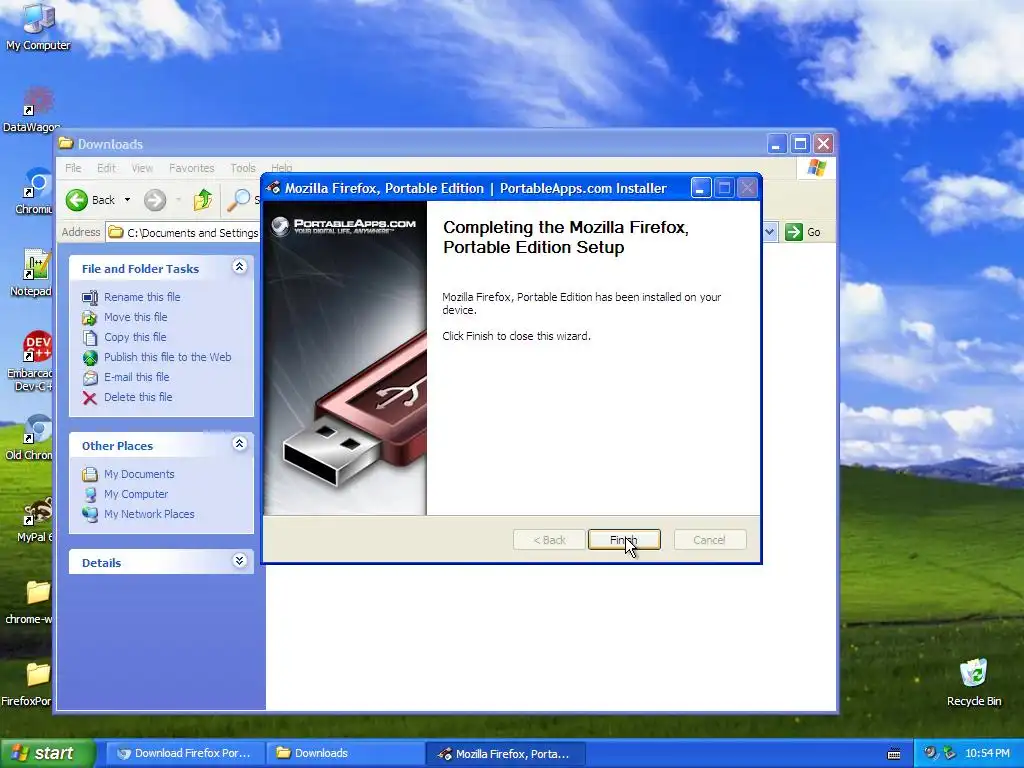Close the Downloads explorer window

pos(824,144)
